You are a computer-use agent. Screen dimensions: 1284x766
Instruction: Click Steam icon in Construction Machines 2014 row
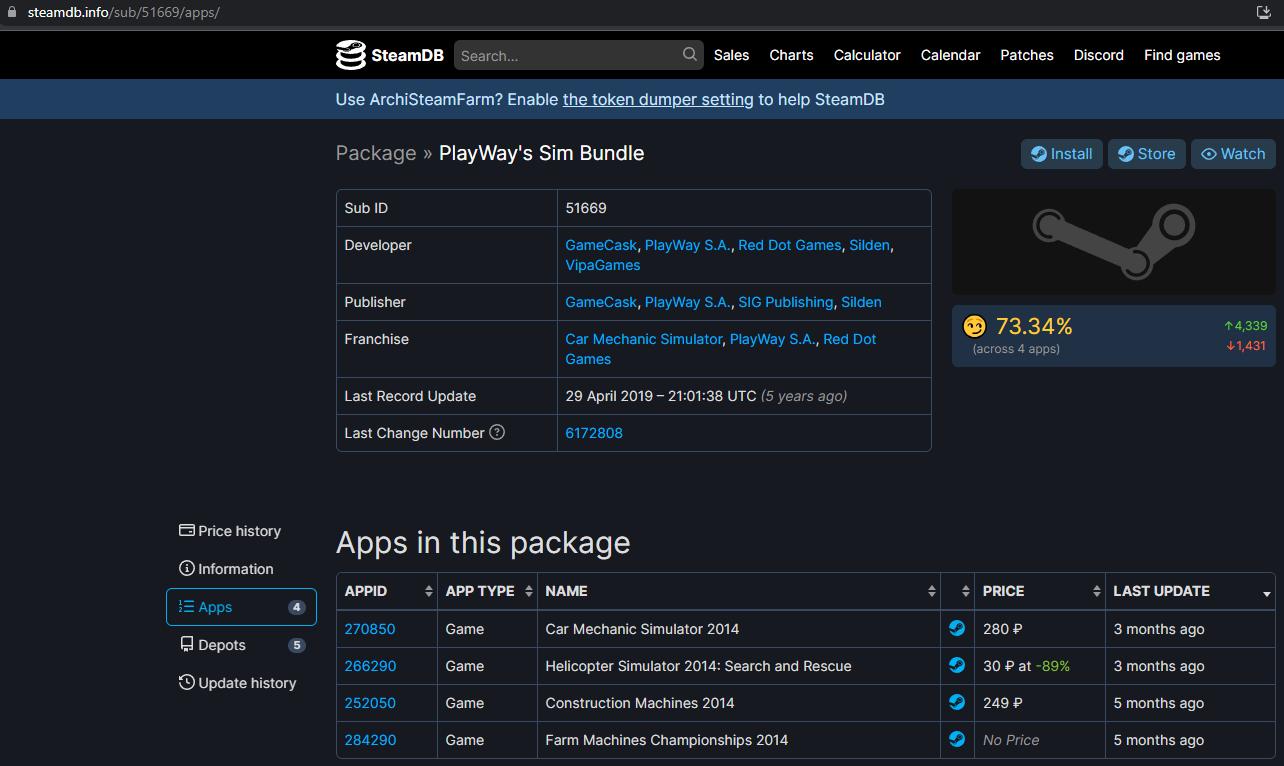pos(957,703)
